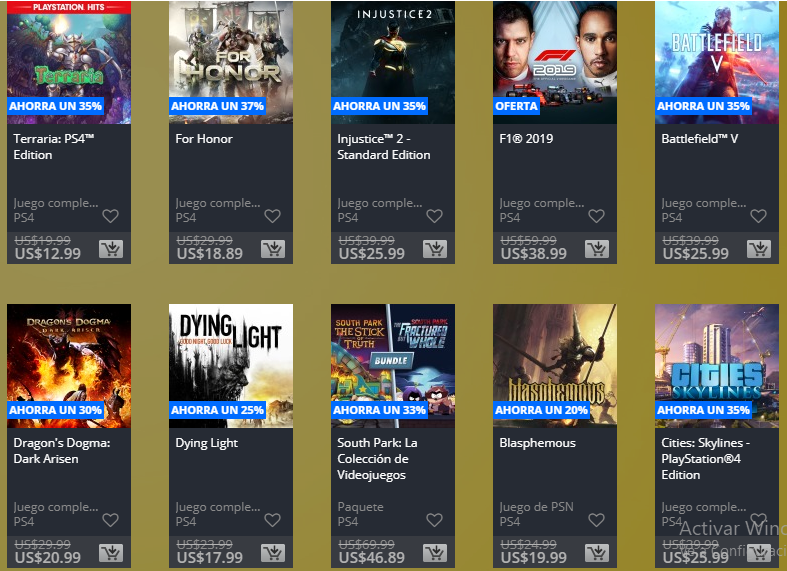Open the F1 2019 cover thumbnail
Viewport: 787px width, 571px height.
[555, 62]
